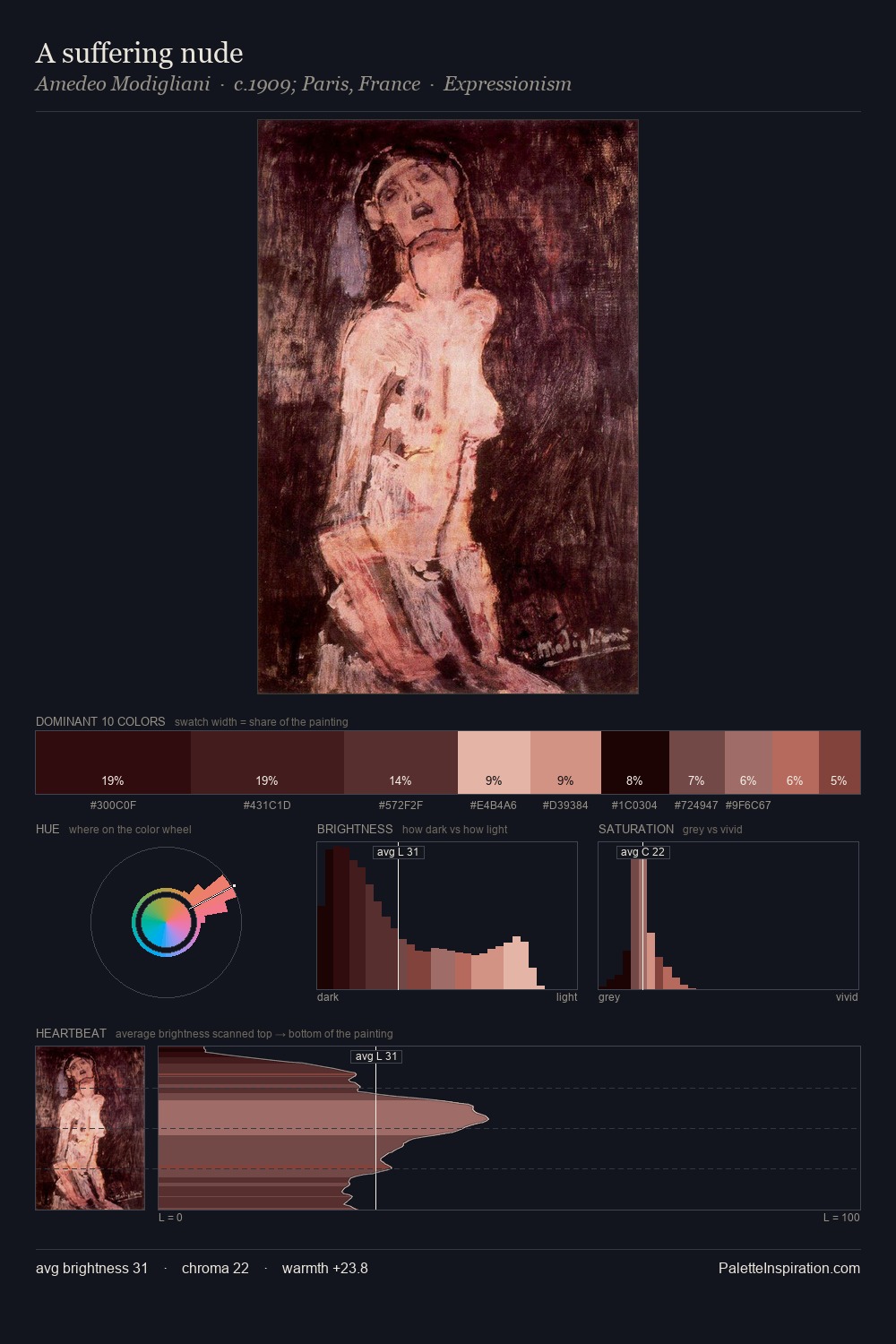Click the 'dark' axis label
The width and height of the screenshot is (896, 1344).
coord(328,997)
